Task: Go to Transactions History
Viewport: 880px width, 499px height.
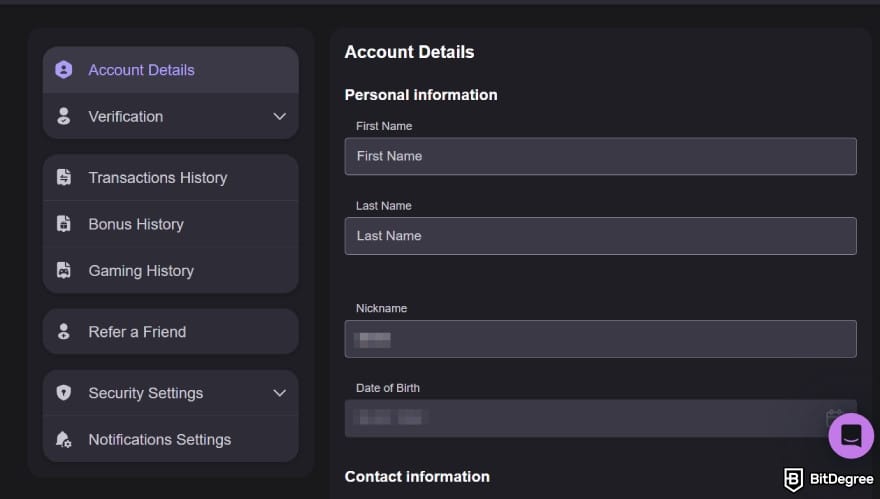Action: click(x=171, y=177)
